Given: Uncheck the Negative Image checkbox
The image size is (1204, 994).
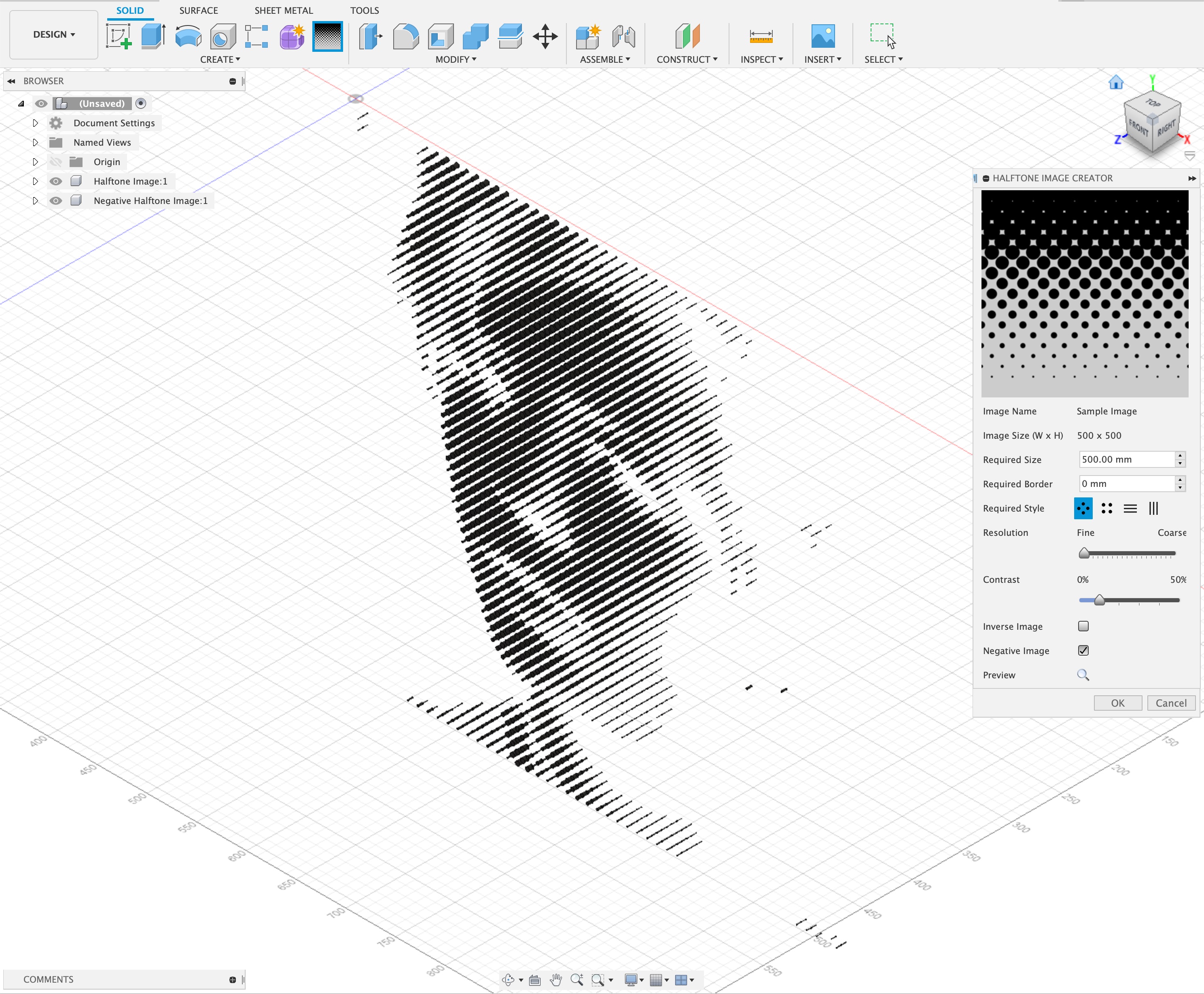Looking at the screenshot, I should tap(1083, 650).
